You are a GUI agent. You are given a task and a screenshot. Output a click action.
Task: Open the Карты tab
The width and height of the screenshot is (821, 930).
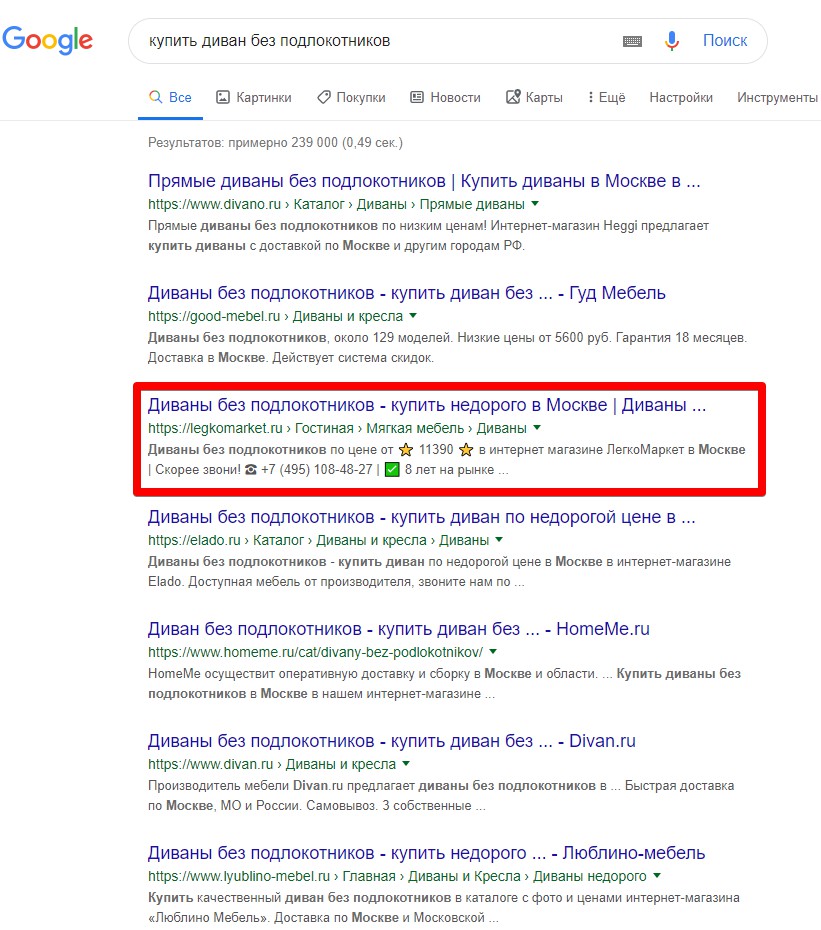coord(534,97)
